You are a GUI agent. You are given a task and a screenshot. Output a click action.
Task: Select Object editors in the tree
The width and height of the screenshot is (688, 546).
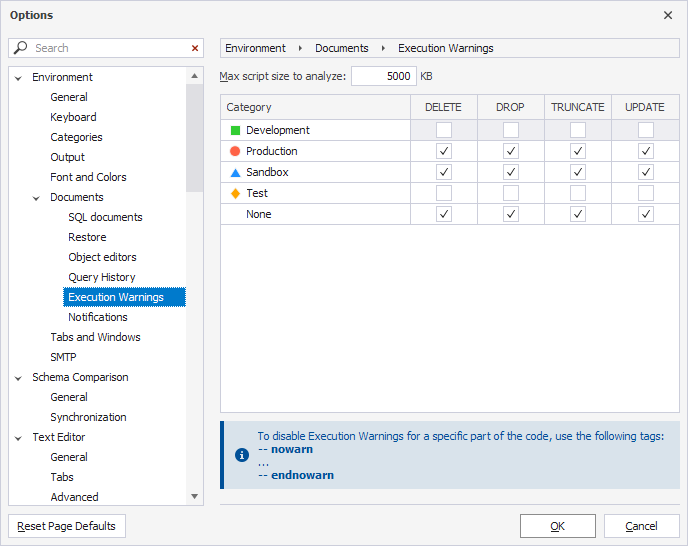click(x=102, y=257)
